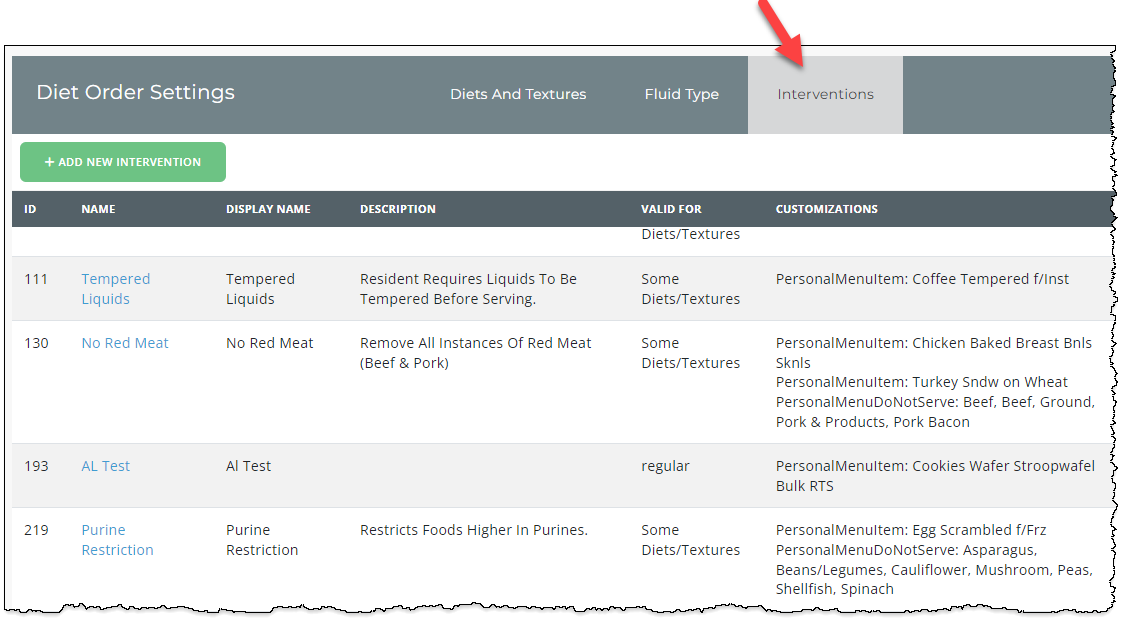Open the Fluid Type tab
Screen dimensions: 1123x622
681,95
